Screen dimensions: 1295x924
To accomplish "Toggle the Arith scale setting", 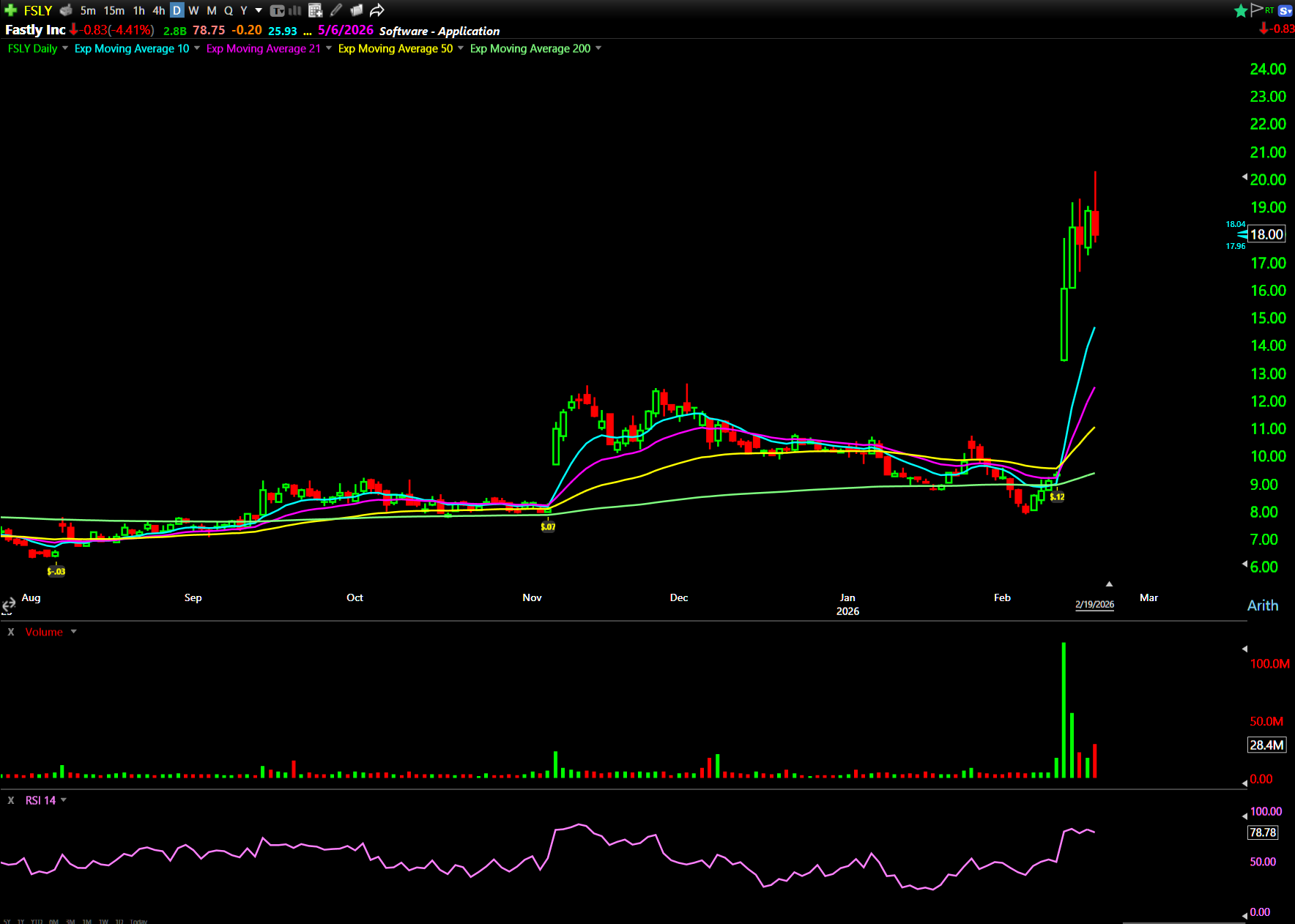I will (1262, 606).
